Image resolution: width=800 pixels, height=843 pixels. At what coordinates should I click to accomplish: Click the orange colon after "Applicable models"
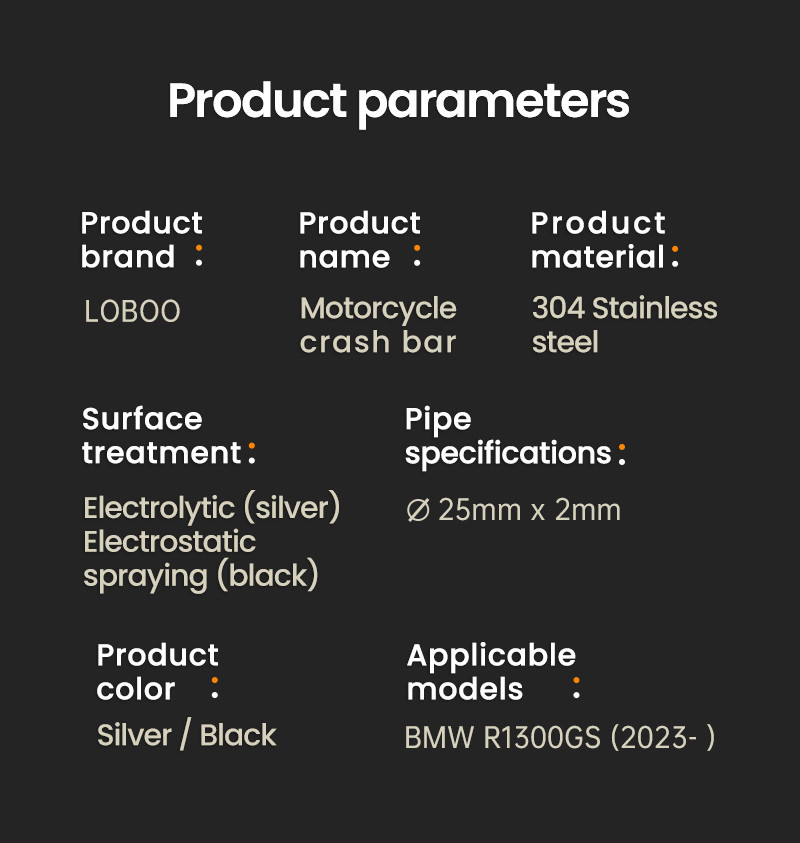pos(576,687)
